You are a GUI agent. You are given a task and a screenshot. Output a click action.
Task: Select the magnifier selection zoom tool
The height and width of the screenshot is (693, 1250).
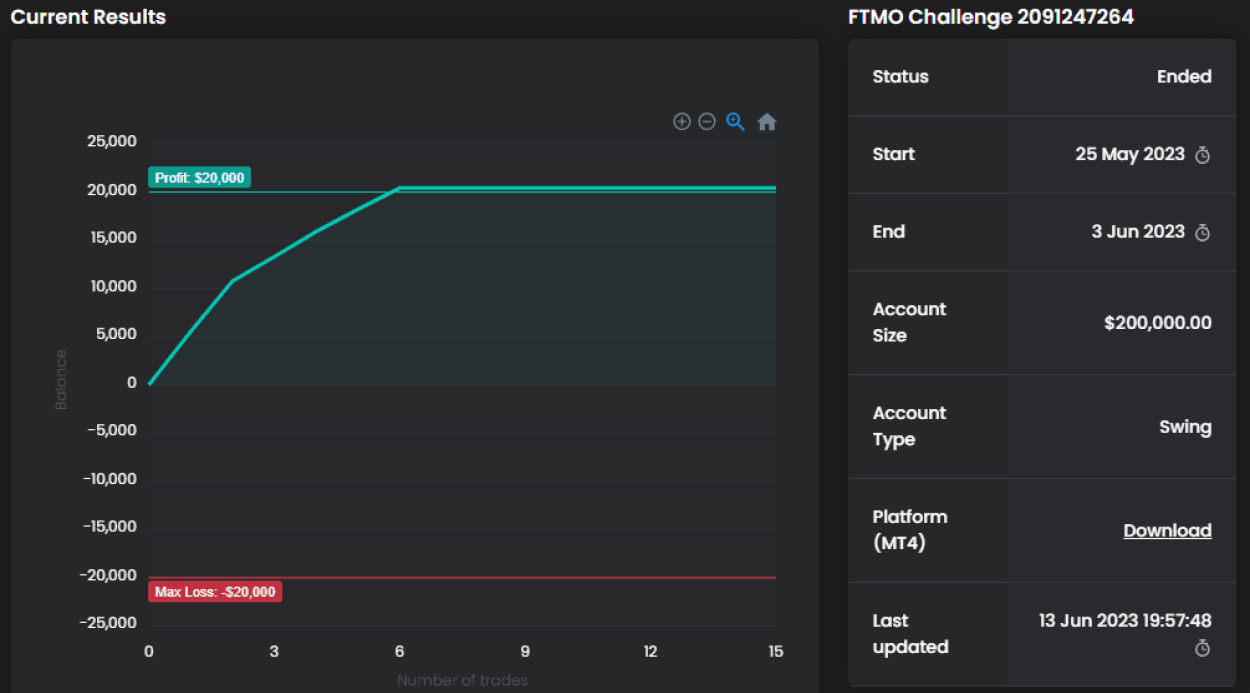click(x=735, y=121)
